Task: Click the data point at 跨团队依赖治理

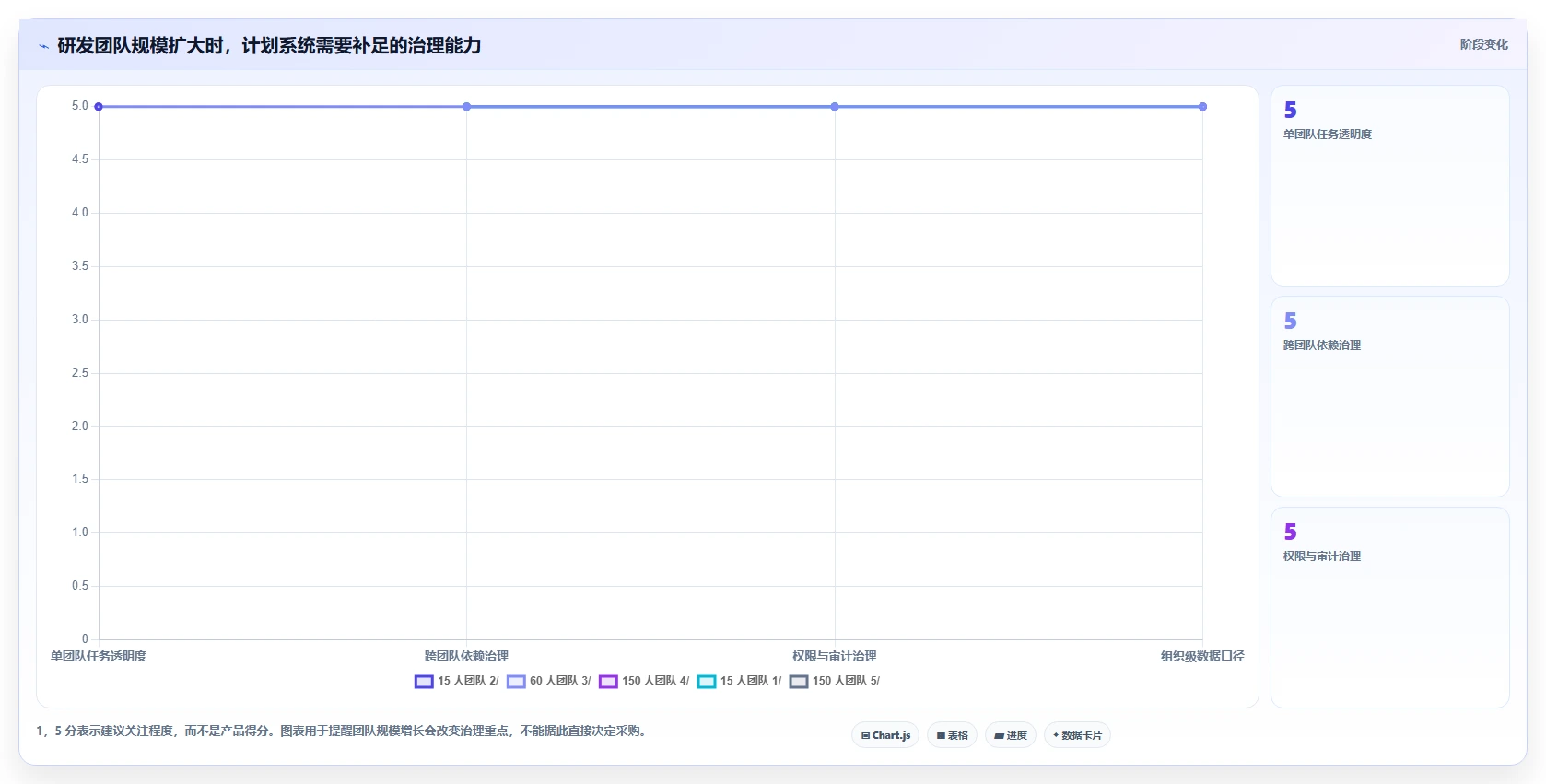Action: click(466, 107)
